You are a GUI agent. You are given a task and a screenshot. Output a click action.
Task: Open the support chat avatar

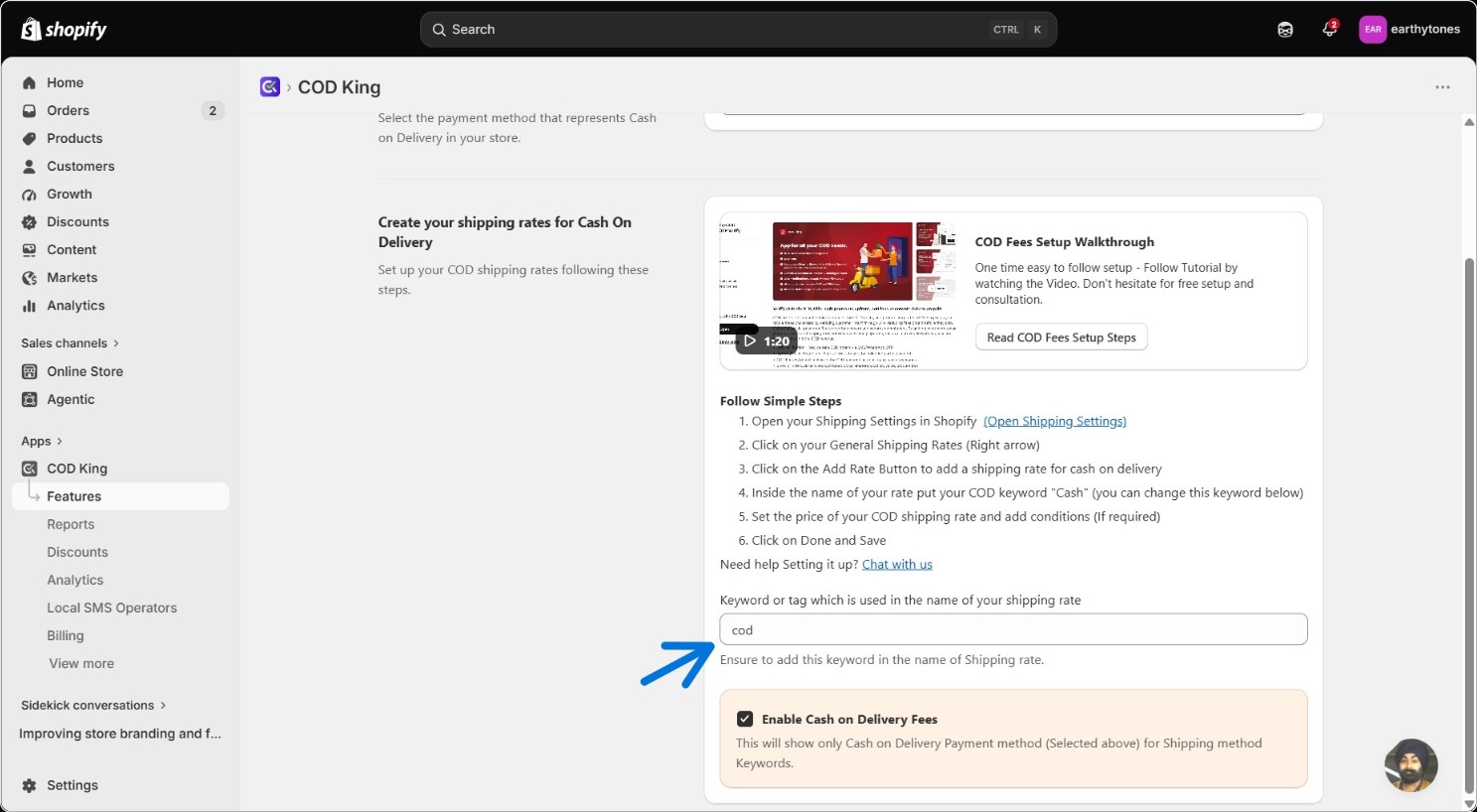1411,765
